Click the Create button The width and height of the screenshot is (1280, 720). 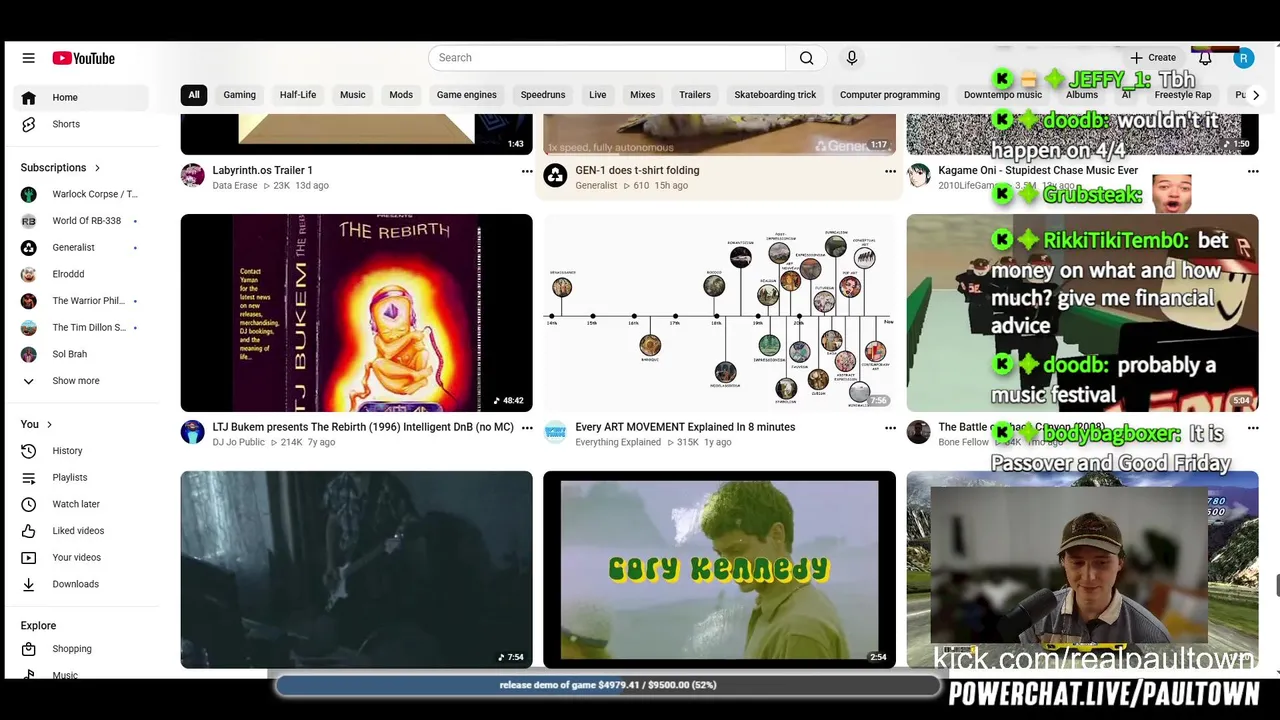(1153, 58)
